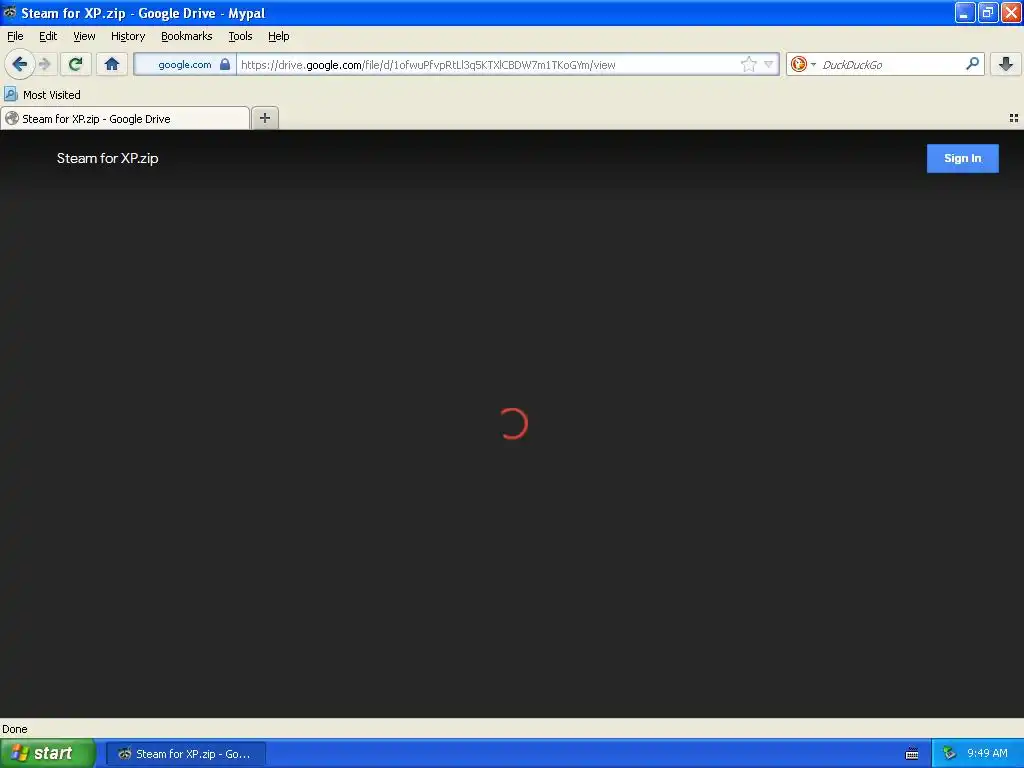Go back using the back arrow button

click(x=19, y=64)
